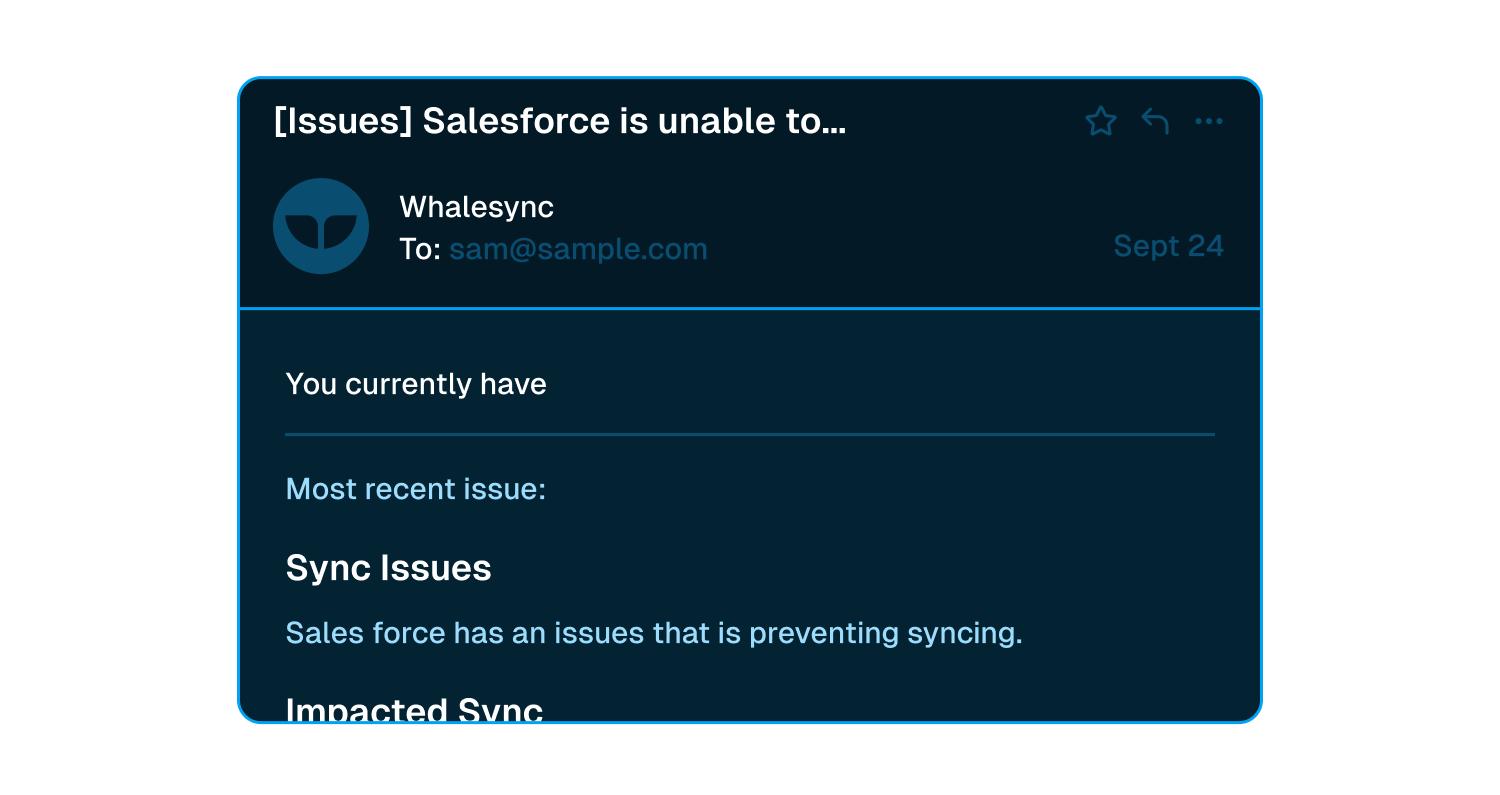Viewport: 1500px width, 795px height.
Task: Open the sam@sample.com recipient link
Action: (x=578, y=249)
